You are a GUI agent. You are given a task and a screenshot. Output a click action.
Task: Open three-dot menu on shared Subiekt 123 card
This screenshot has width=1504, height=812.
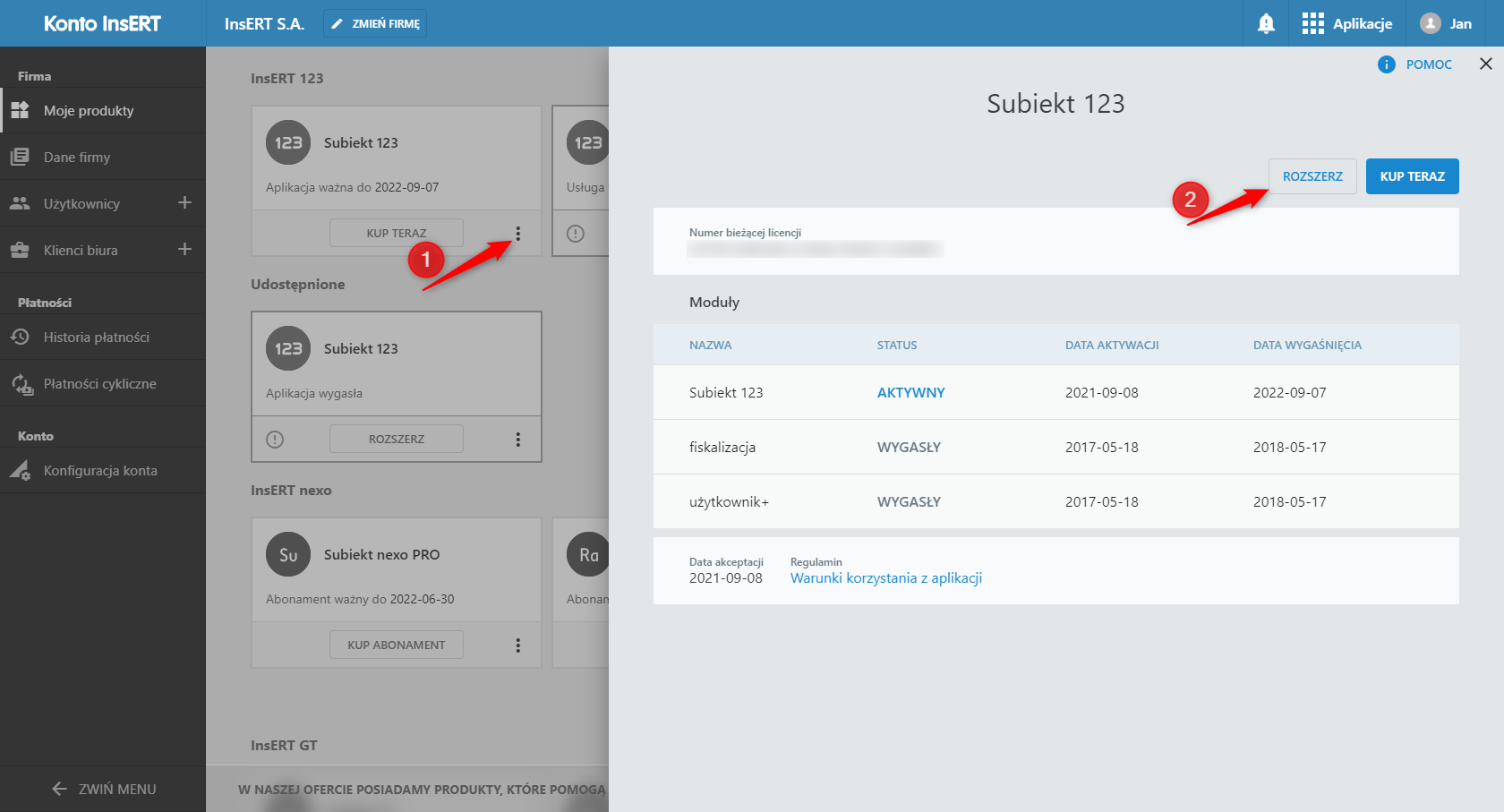517,439
